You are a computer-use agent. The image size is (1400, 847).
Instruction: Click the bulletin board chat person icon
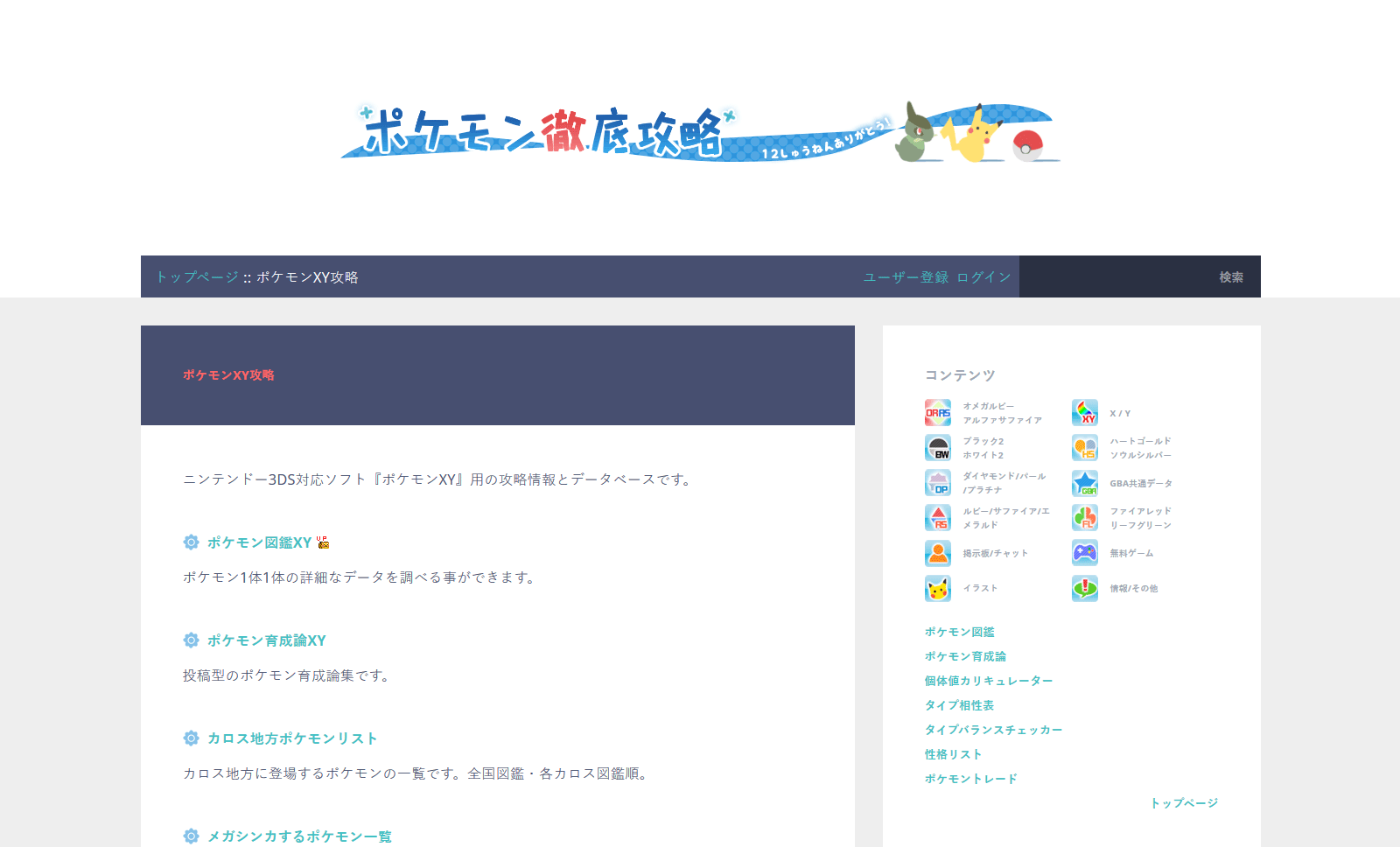coord(938,553)
